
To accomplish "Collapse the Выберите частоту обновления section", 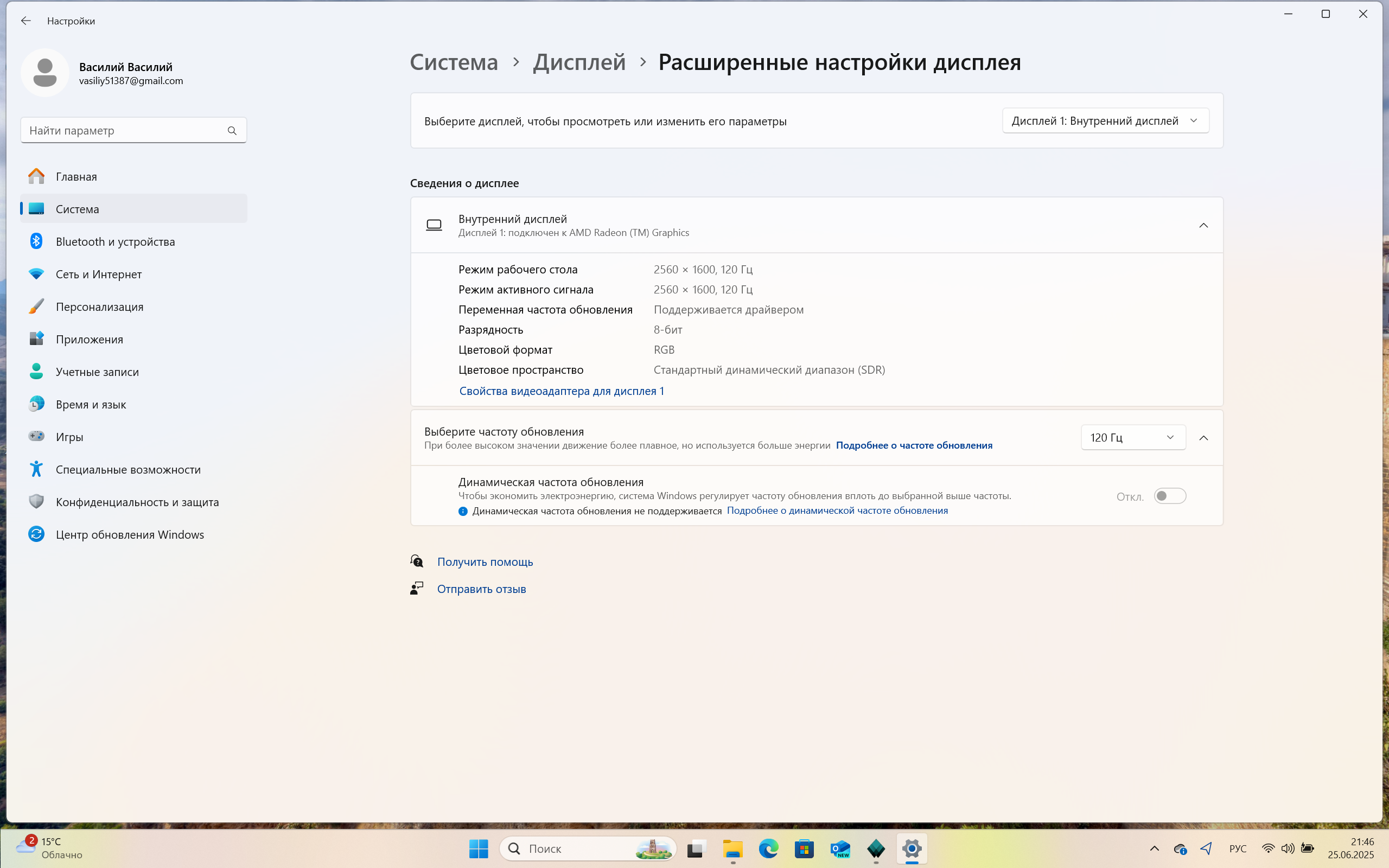I will tap(1203, 438).
